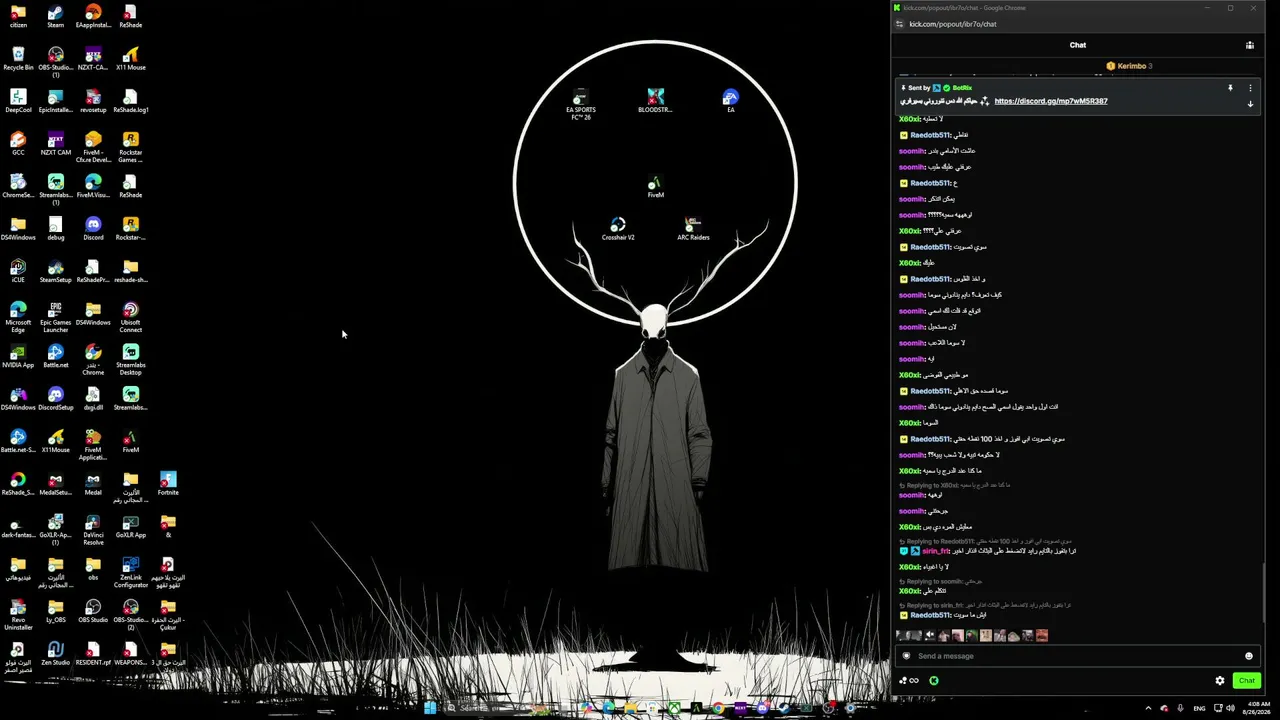
Task: Select the Microsoft Edge desktop icon
Action: [x=18, y=316]
